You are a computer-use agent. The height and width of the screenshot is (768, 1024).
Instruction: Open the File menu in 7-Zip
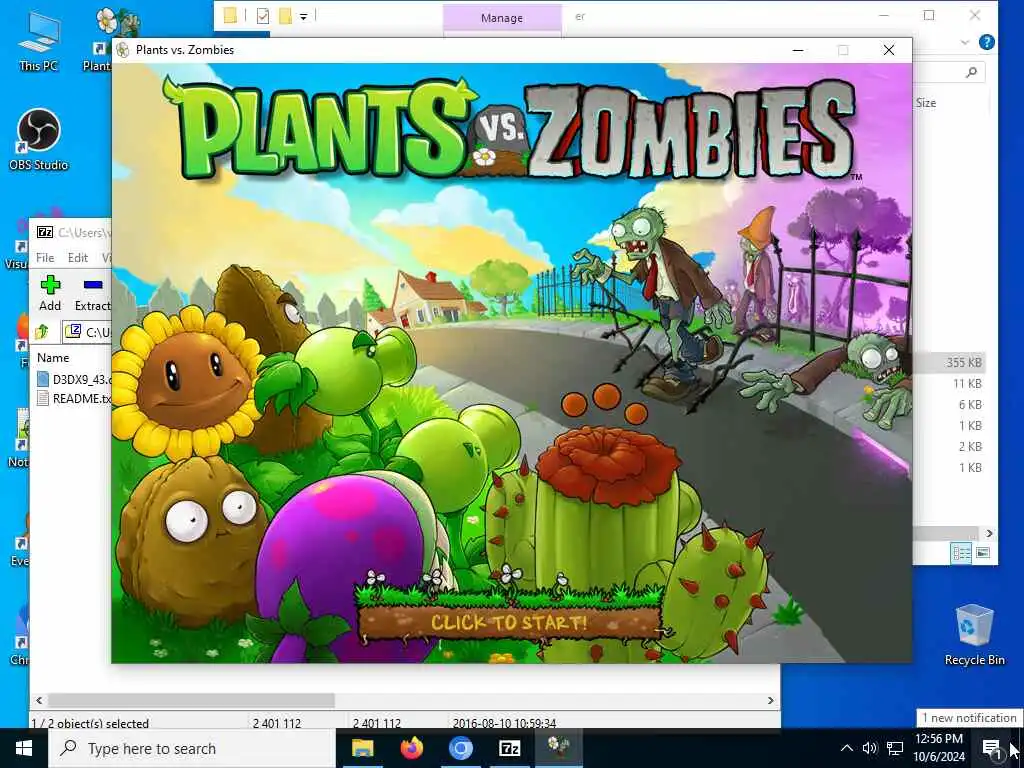point(45,257)
